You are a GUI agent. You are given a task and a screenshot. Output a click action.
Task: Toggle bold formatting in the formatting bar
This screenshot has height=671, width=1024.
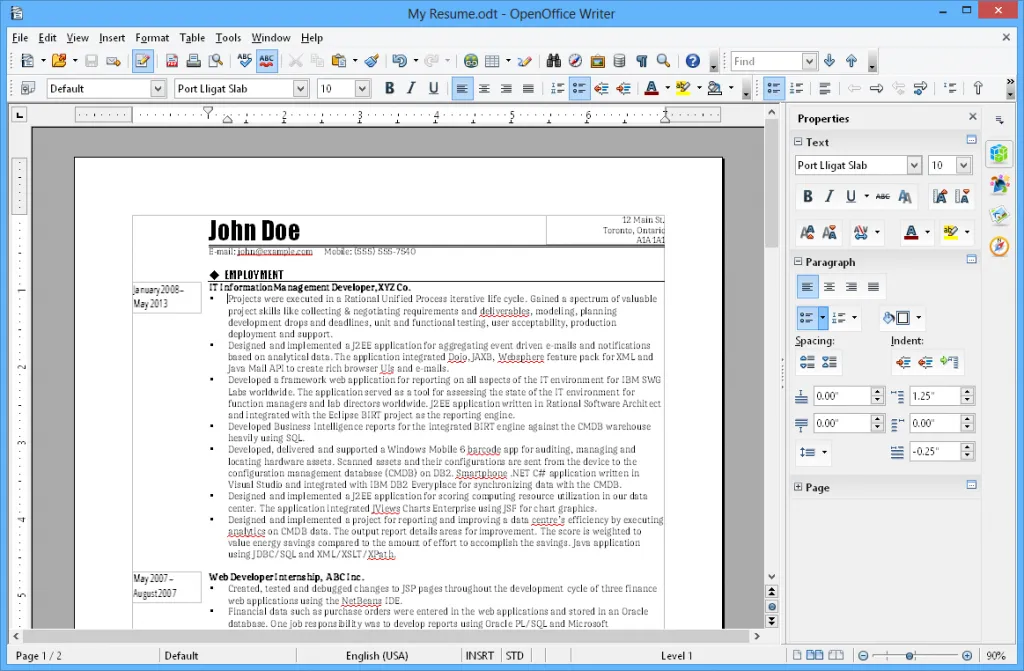[x=388, y=87]
